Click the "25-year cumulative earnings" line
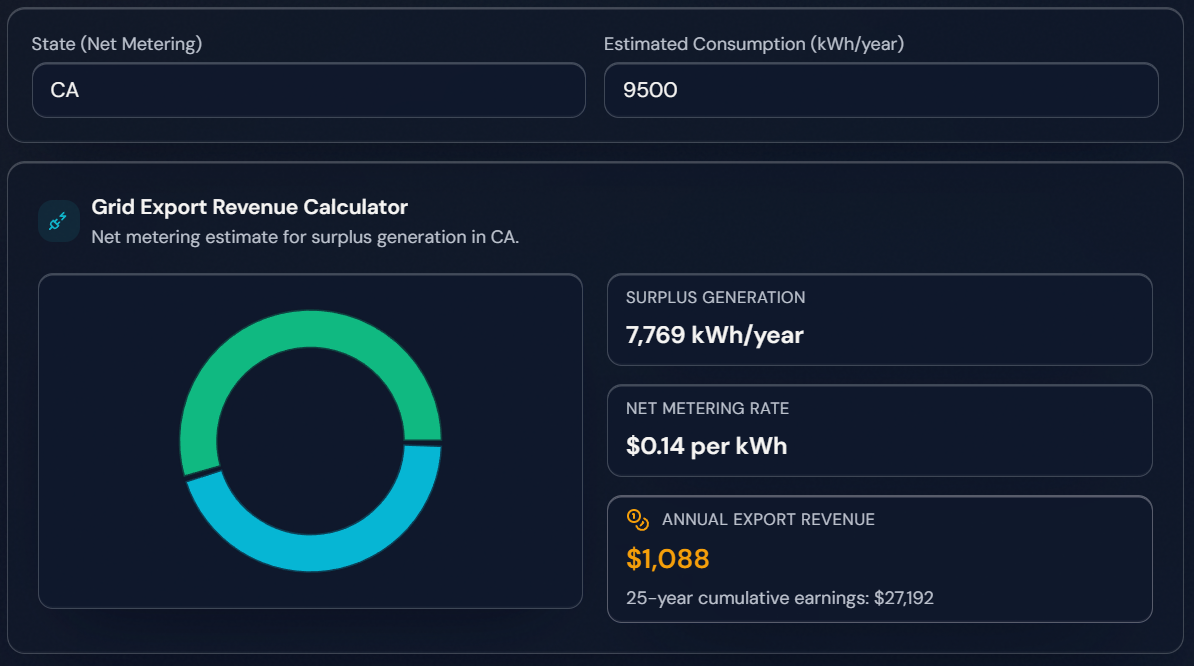This screenshot has height=666, width=1194. 779,598
